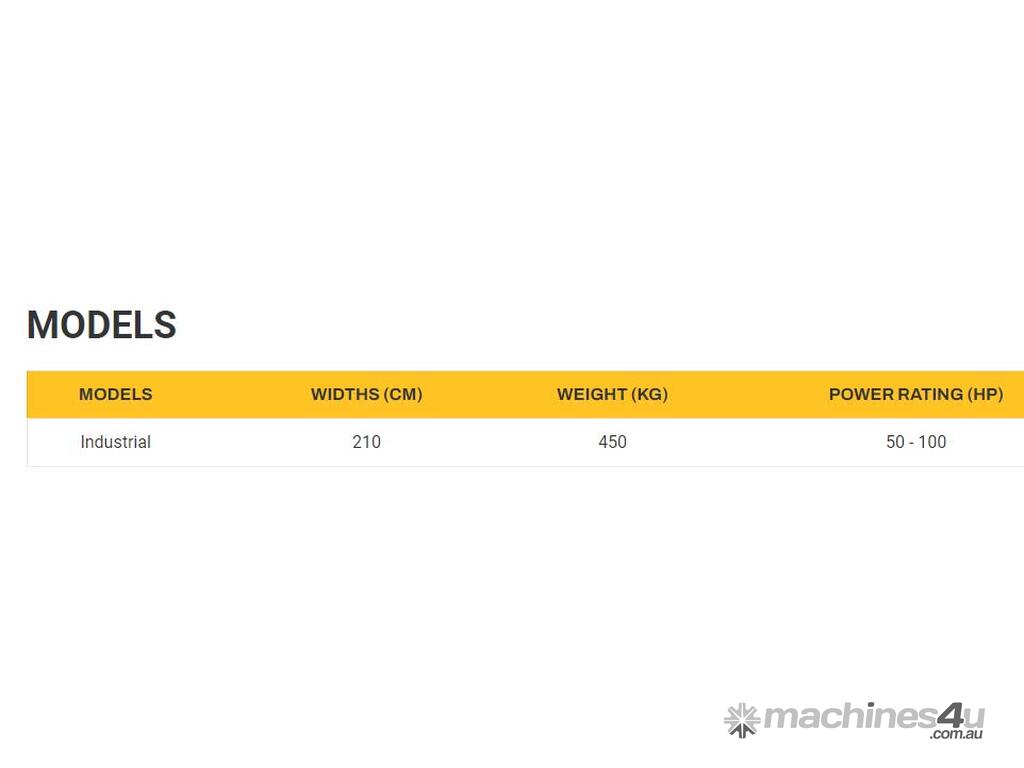The height and width of the screenshot is (768, 1024).
Task: Select the 210 width value
Action: [x=366, y=442]
